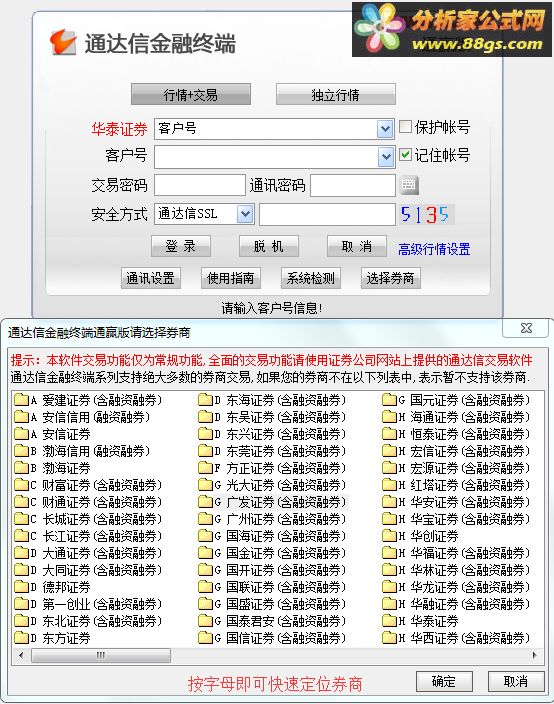Screen dimensions: 554x704
Task: Click the 脱机 offline button
Action: click(268, 246)
